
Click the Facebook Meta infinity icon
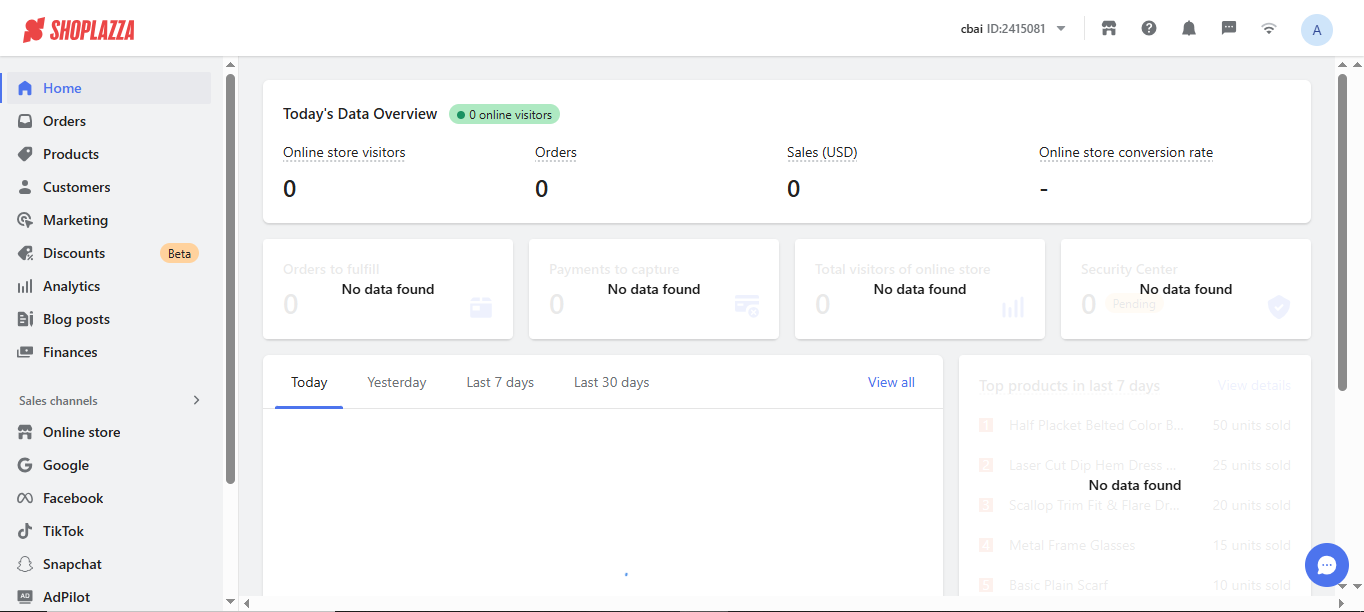point(25,498)
